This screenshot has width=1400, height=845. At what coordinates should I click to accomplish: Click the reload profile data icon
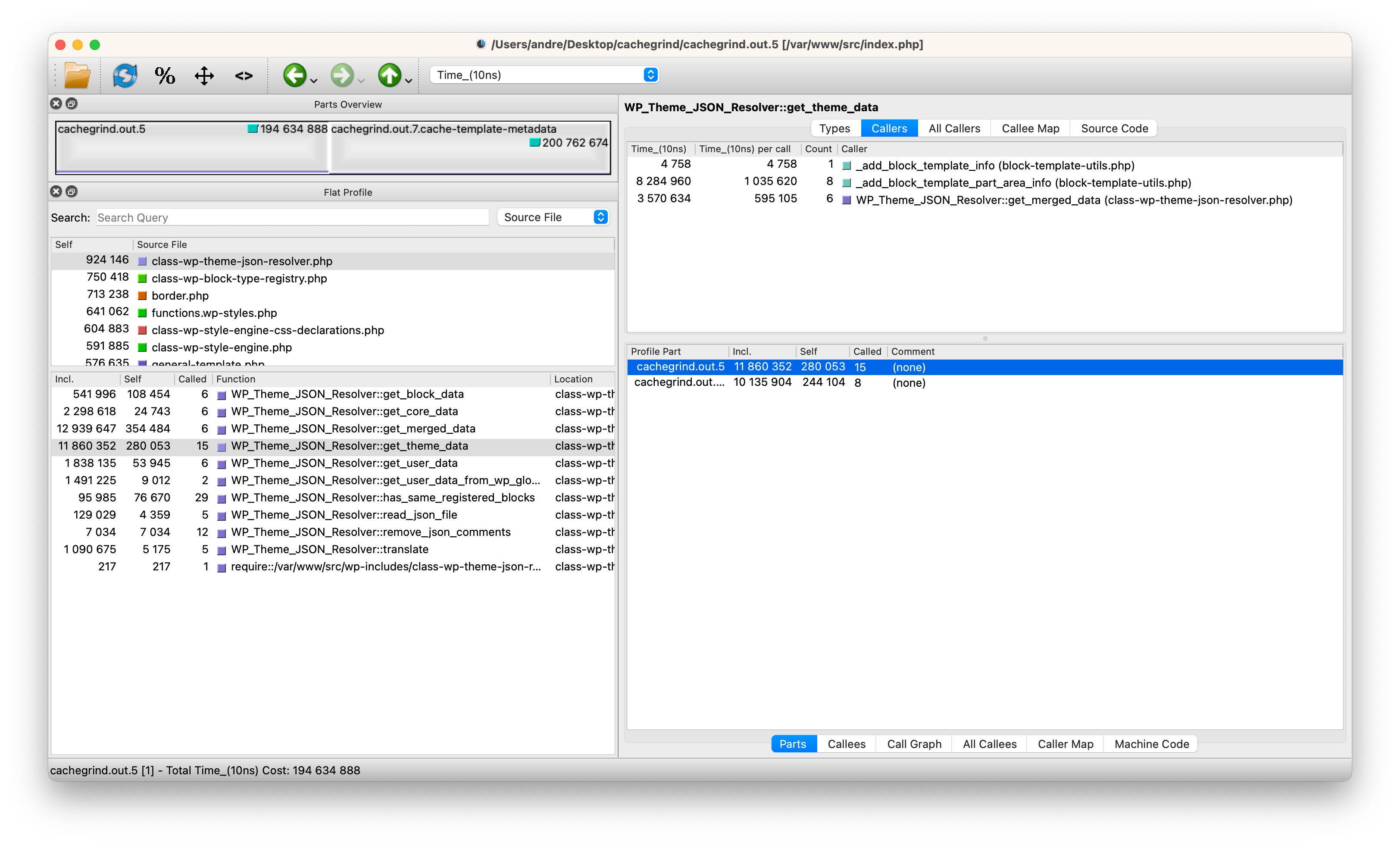(125, 75)
